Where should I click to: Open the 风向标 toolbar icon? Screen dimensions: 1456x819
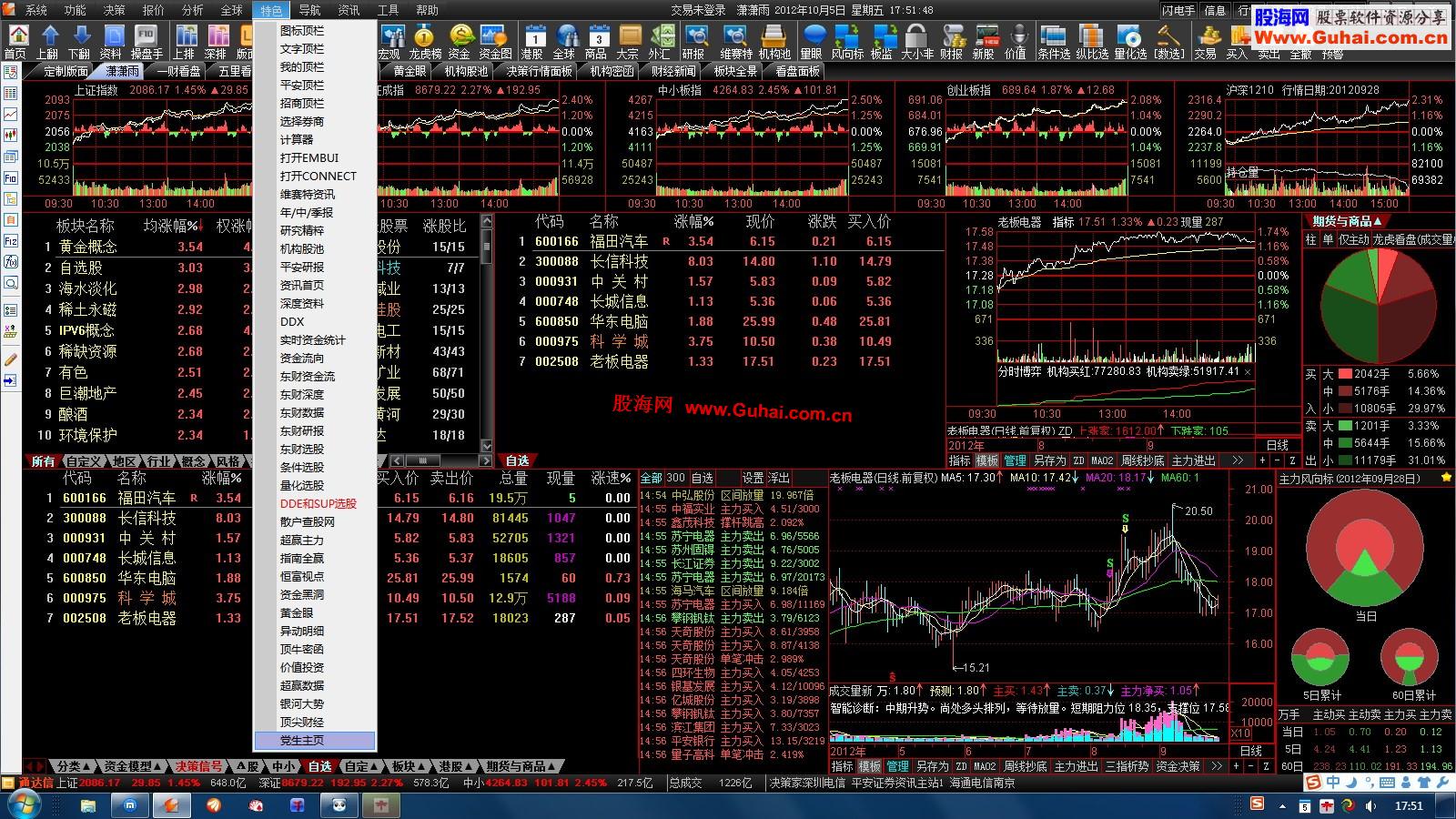(846, 43)
